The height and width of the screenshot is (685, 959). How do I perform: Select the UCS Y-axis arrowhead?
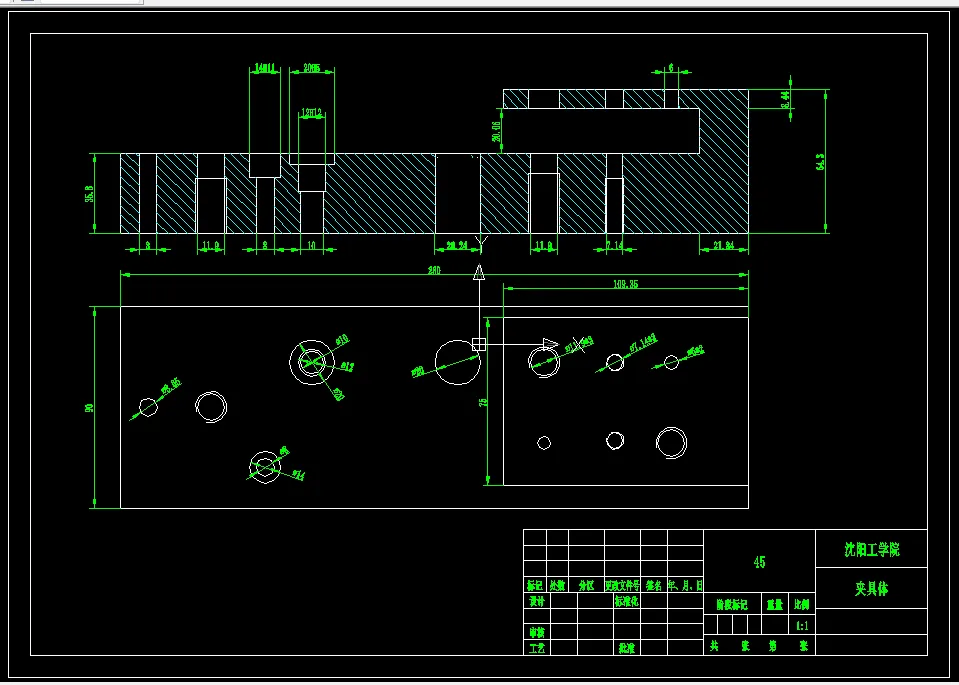click(480, 272)
